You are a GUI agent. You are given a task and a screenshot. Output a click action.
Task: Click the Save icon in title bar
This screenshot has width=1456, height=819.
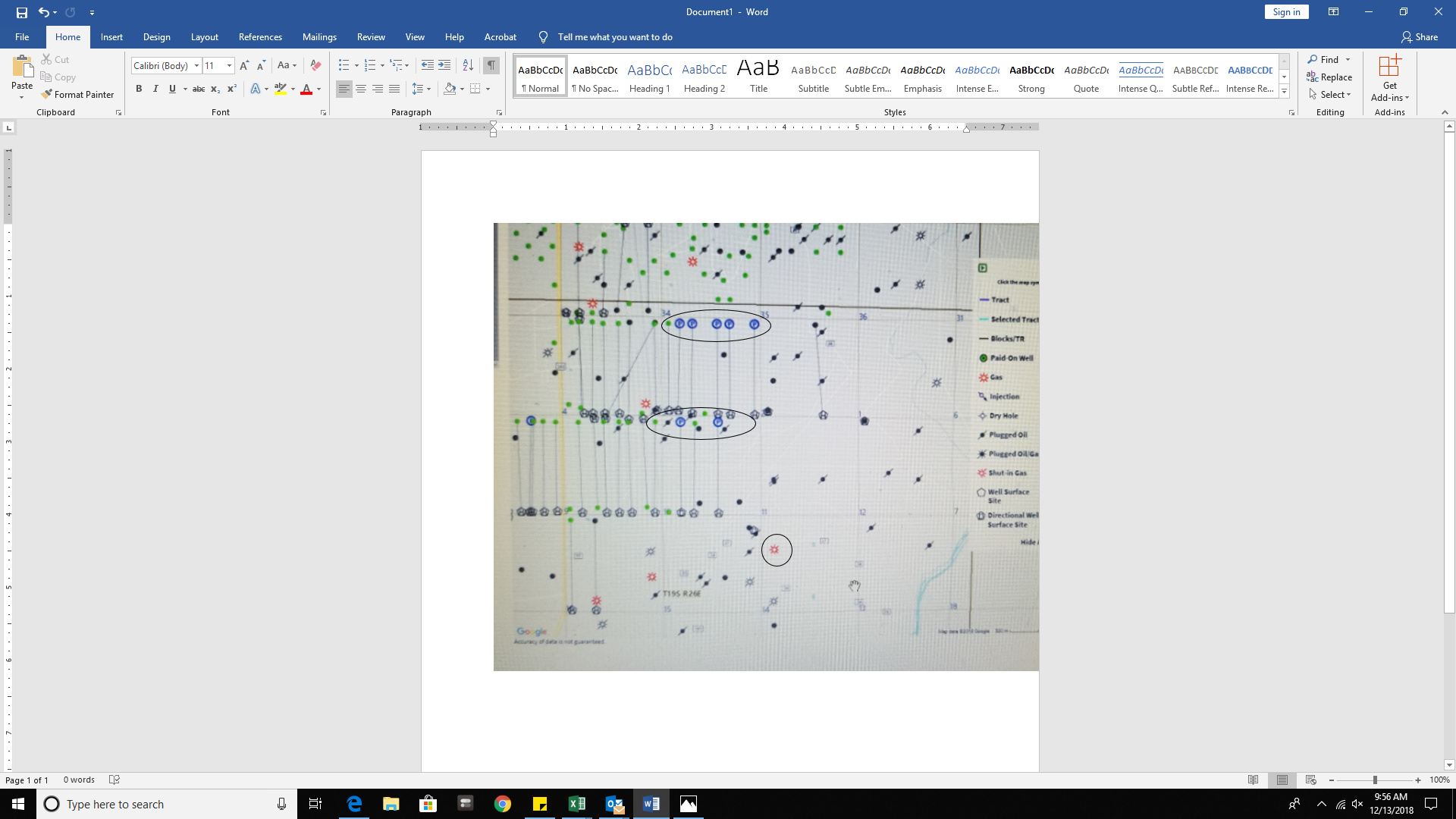[22, 12]
